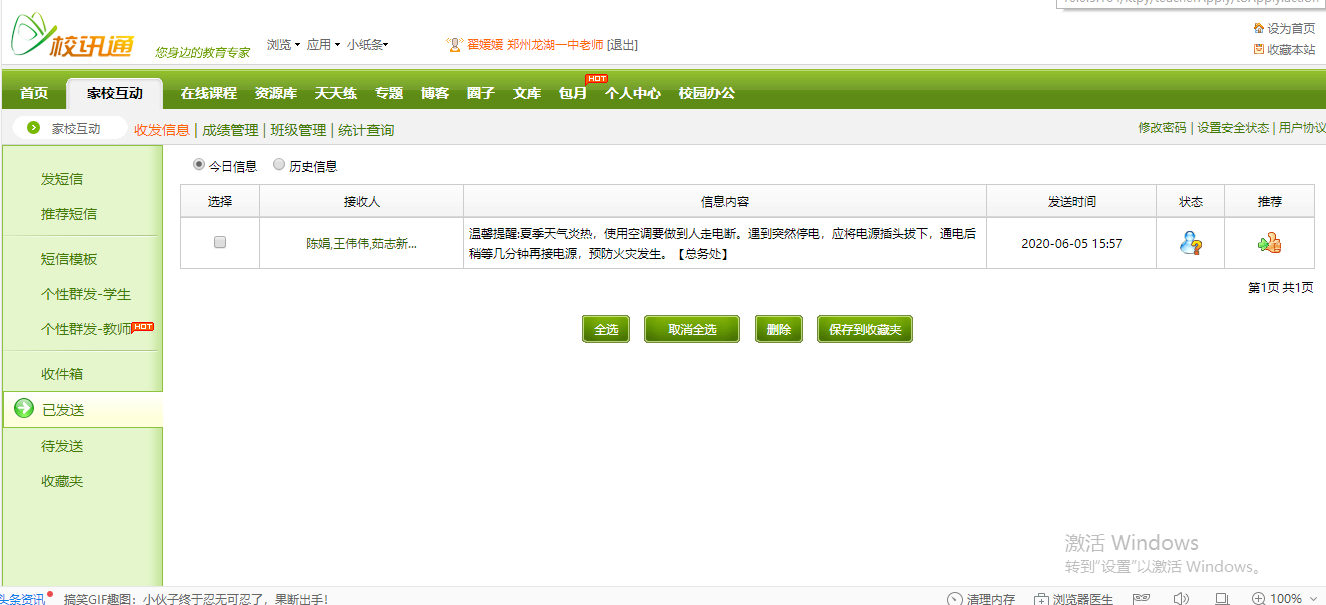Expand the 应用 dropdown menu

point(323,45)
